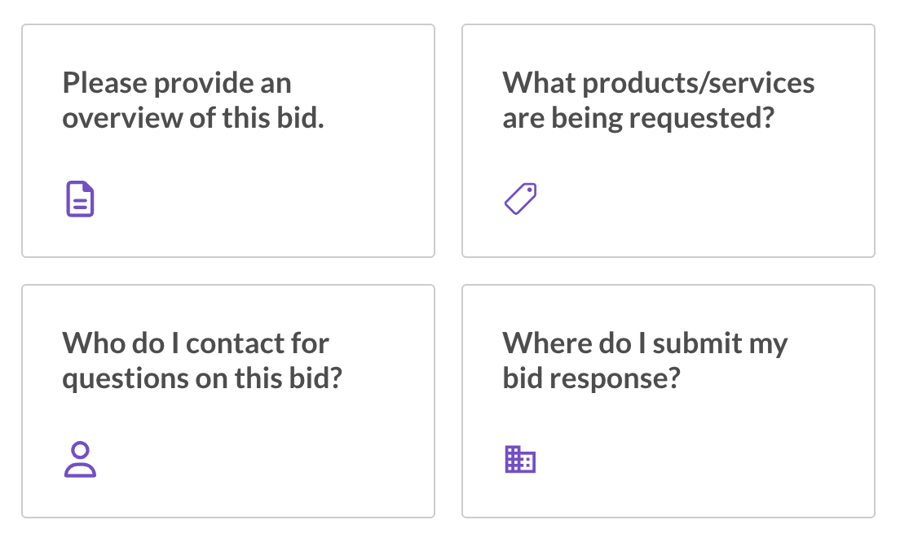Ask about requested products via the tag icon
Image resolution: width=900 pixels, height=533 pixels.
521,199
